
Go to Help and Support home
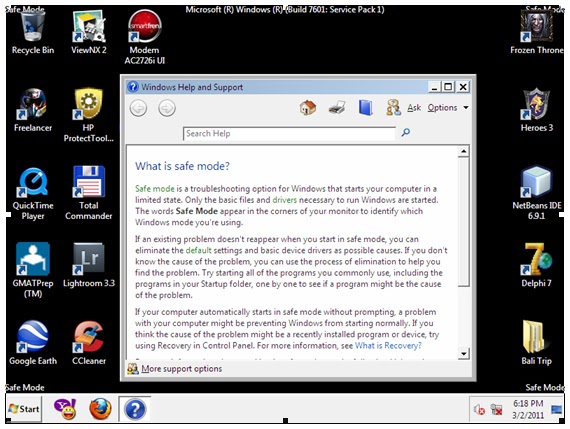(x=308, y=108)
